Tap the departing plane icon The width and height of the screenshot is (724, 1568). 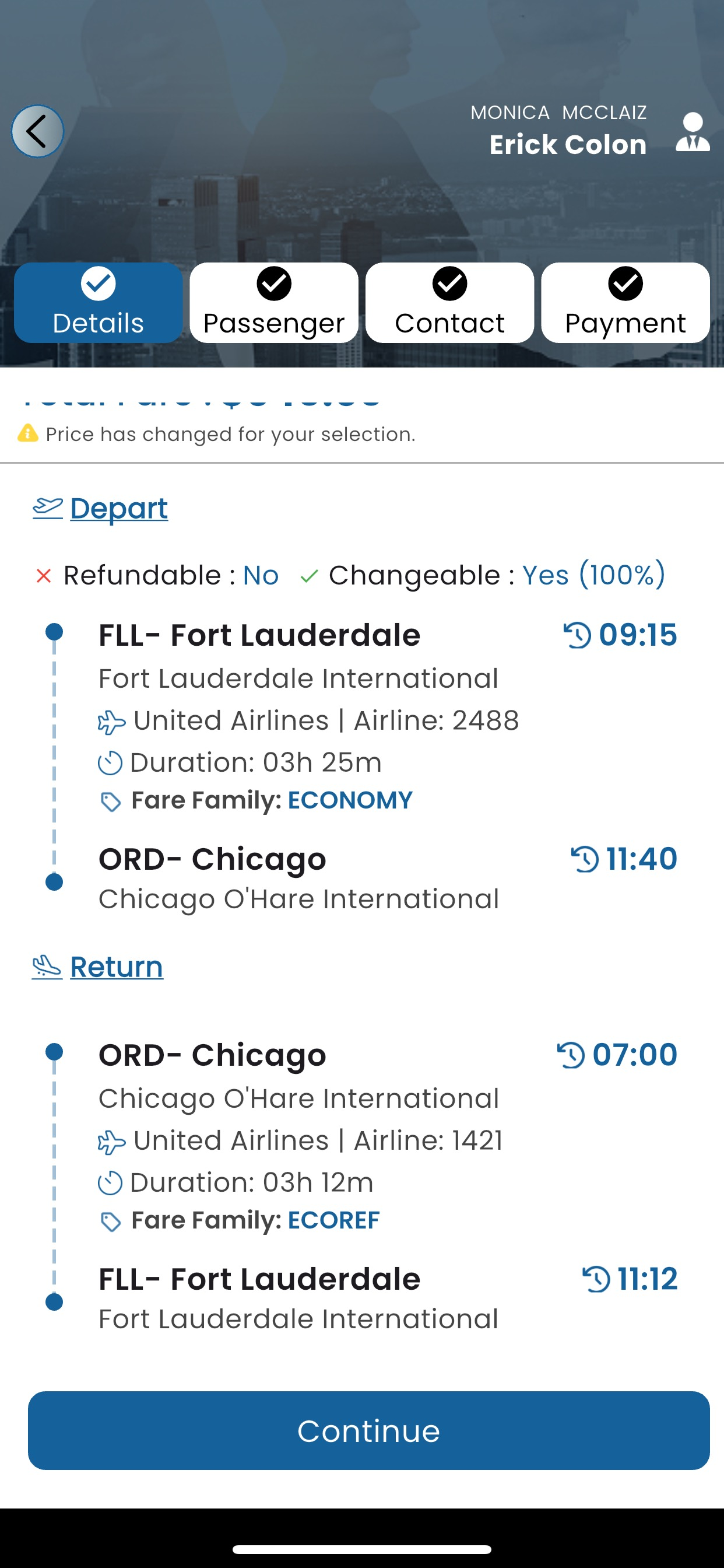pos(47,508)
